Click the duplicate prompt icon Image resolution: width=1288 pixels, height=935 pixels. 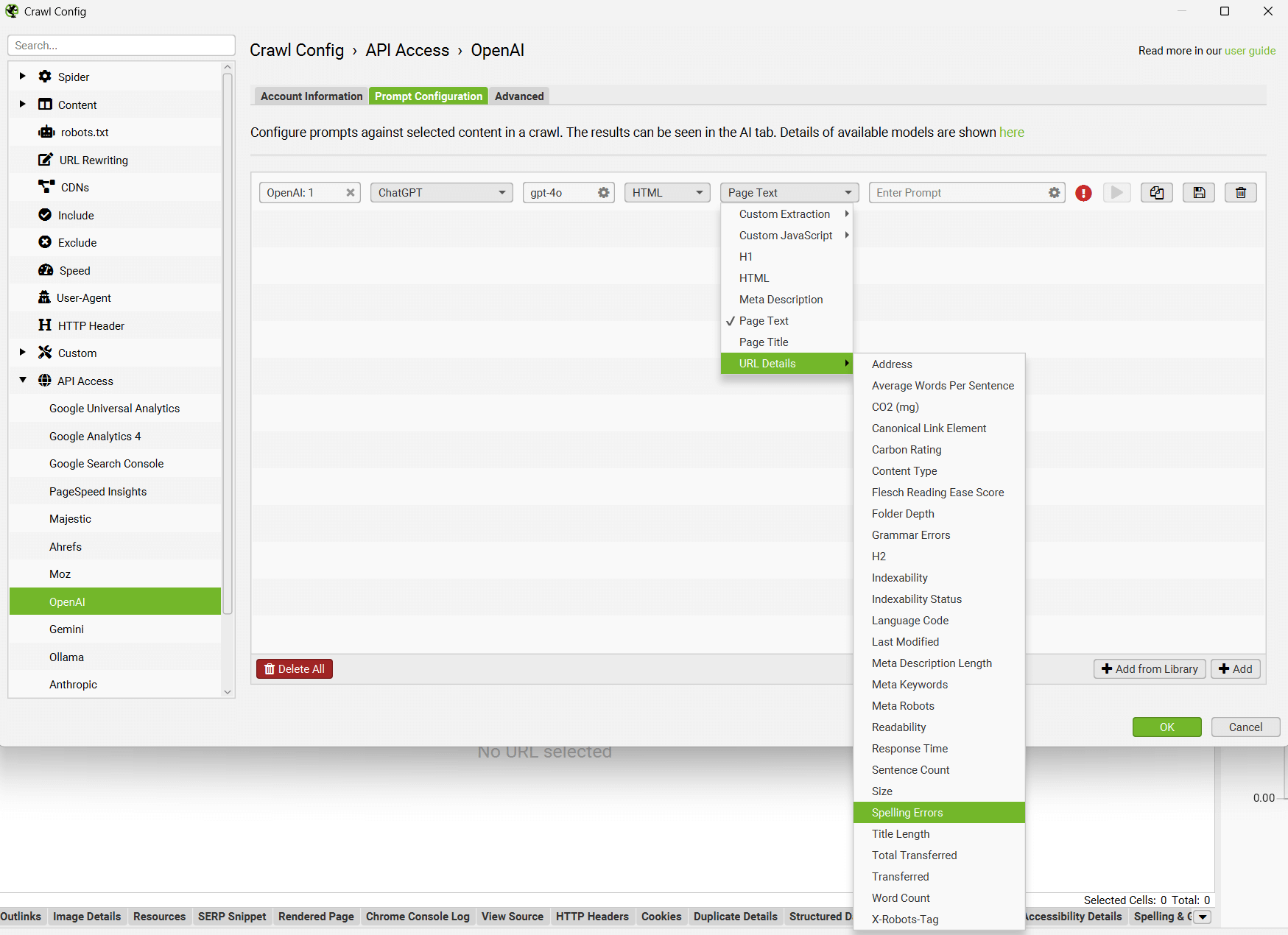pos(1157,193)
